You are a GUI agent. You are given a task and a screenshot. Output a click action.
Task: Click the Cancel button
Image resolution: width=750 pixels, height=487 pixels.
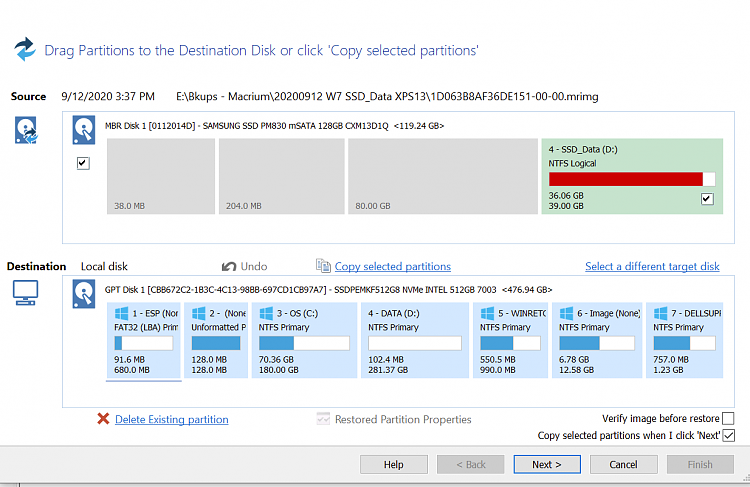(623, 465)
